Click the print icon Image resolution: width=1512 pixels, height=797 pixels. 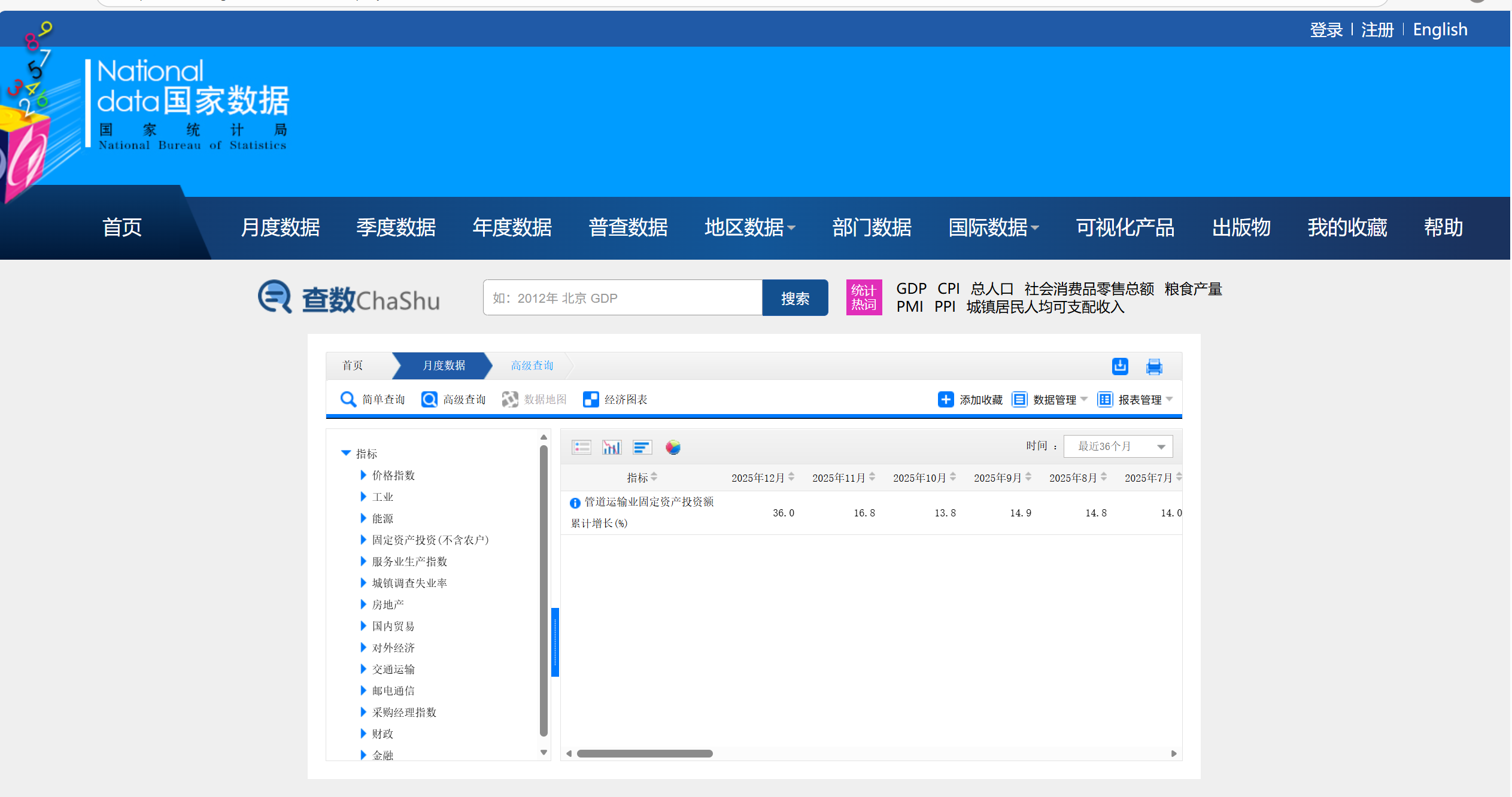[1153, 366]
